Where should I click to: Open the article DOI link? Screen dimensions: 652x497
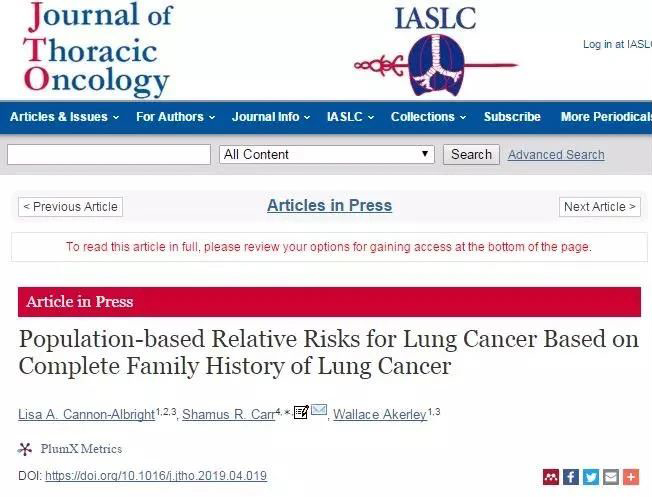tap(156, 476)
